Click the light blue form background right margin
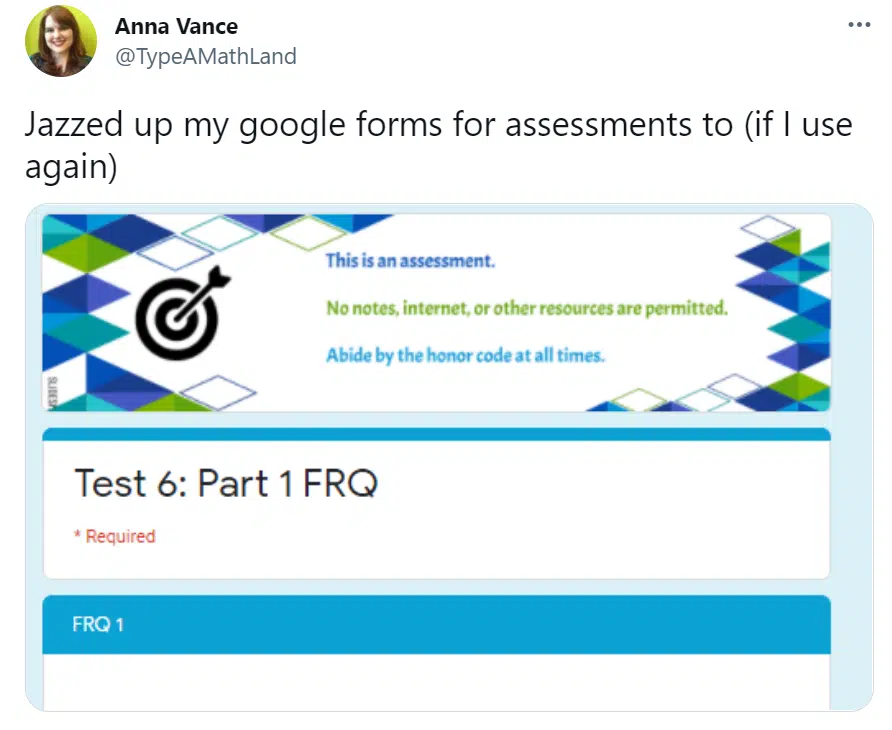The height and width of the screenshot is (730, 892). click(852, 455)
